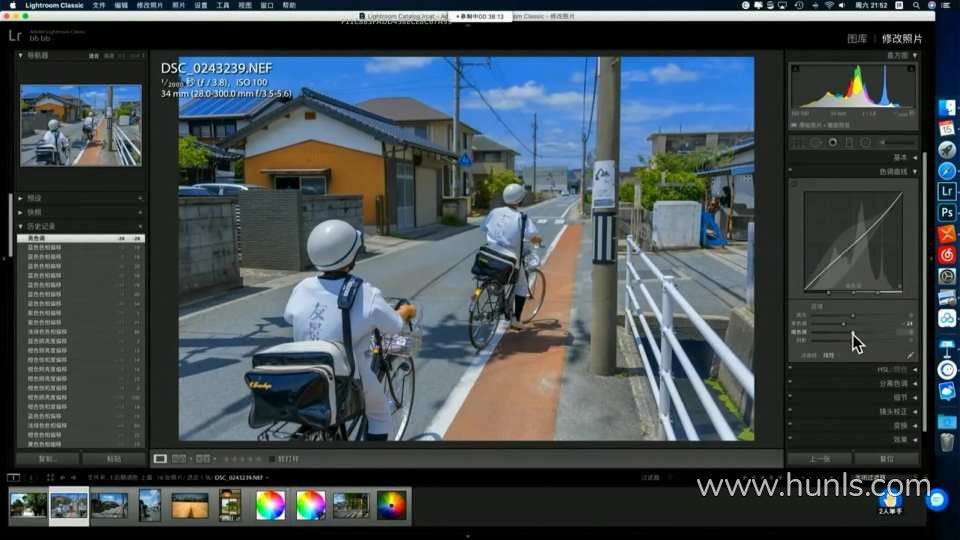Adjust the Darks (暗色调) slider
960x540 pixels.
pyautogui.click(x=852, y=332)
